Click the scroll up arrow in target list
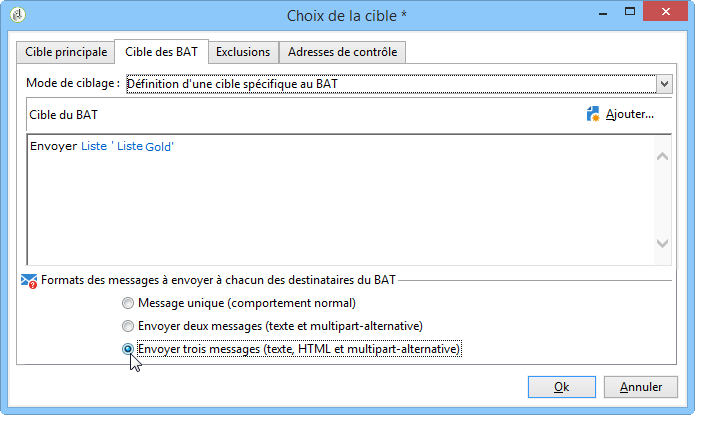The image size is (715, 432). point(663,156)
